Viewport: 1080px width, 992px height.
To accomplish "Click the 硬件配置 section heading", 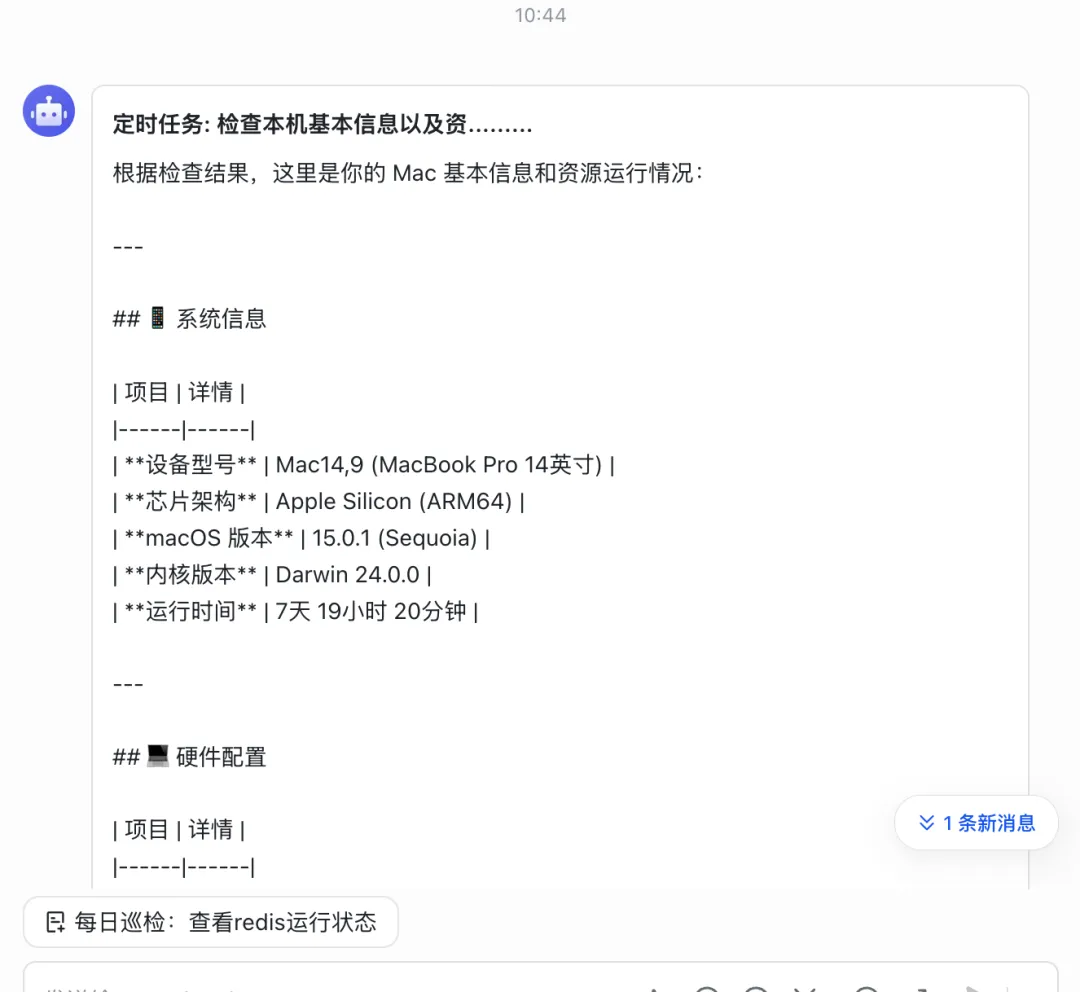I will [220, 757].
